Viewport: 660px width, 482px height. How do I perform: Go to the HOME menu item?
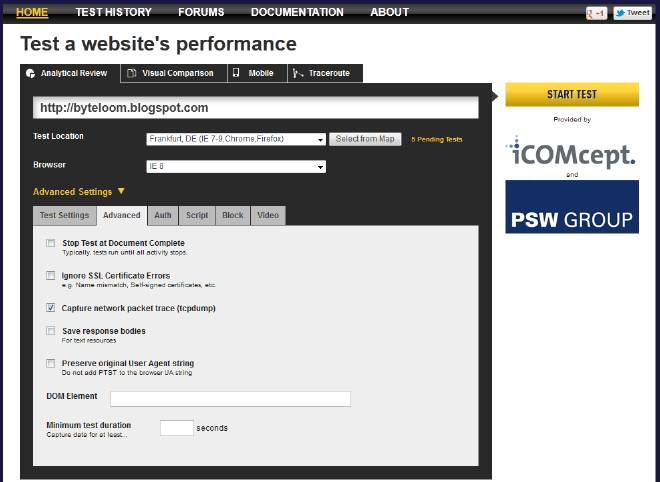[32, 12]
